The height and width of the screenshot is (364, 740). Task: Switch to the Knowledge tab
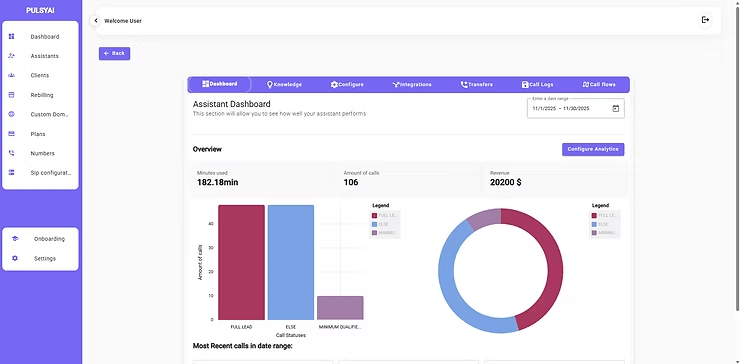point(284,85)
